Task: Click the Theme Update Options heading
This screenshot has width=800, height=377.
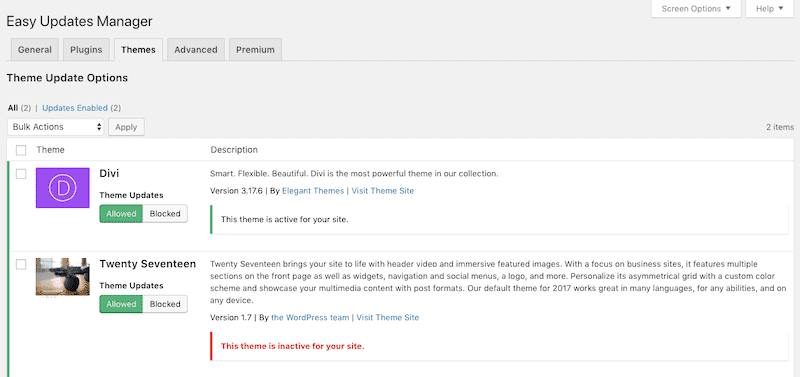Action: (67, 78)
